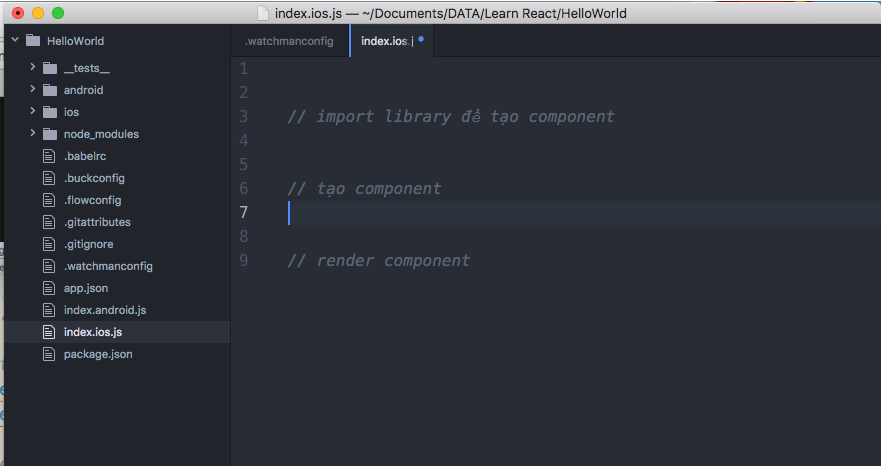Open .watchmanconfig from the tree
Image resolution: width=881 pixels, height=466 pixels.
coord(108,266)
